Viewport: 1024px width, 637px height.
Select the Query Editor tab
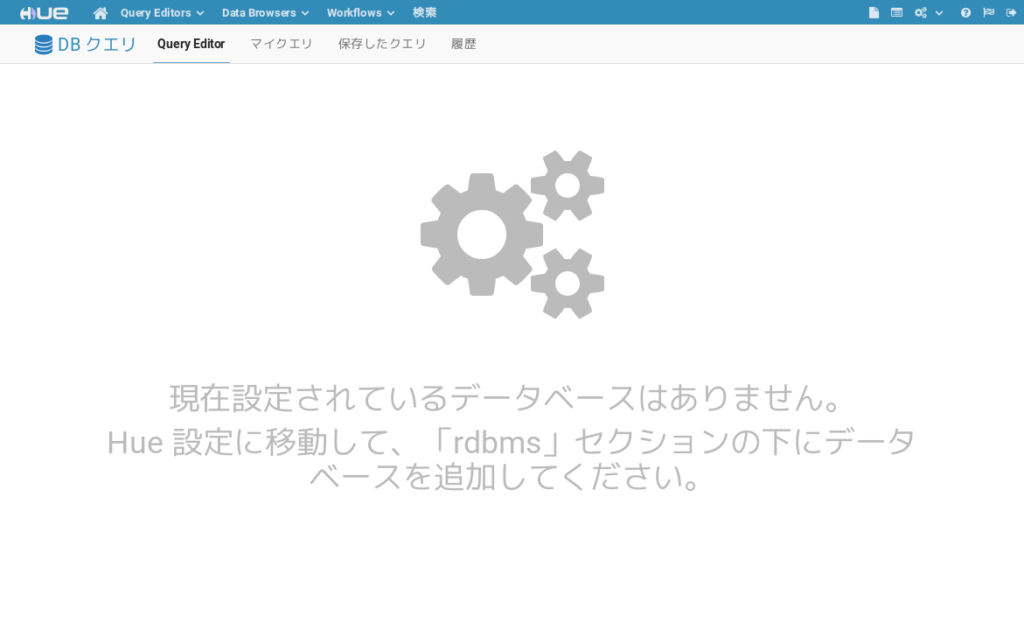coord(191,44)
